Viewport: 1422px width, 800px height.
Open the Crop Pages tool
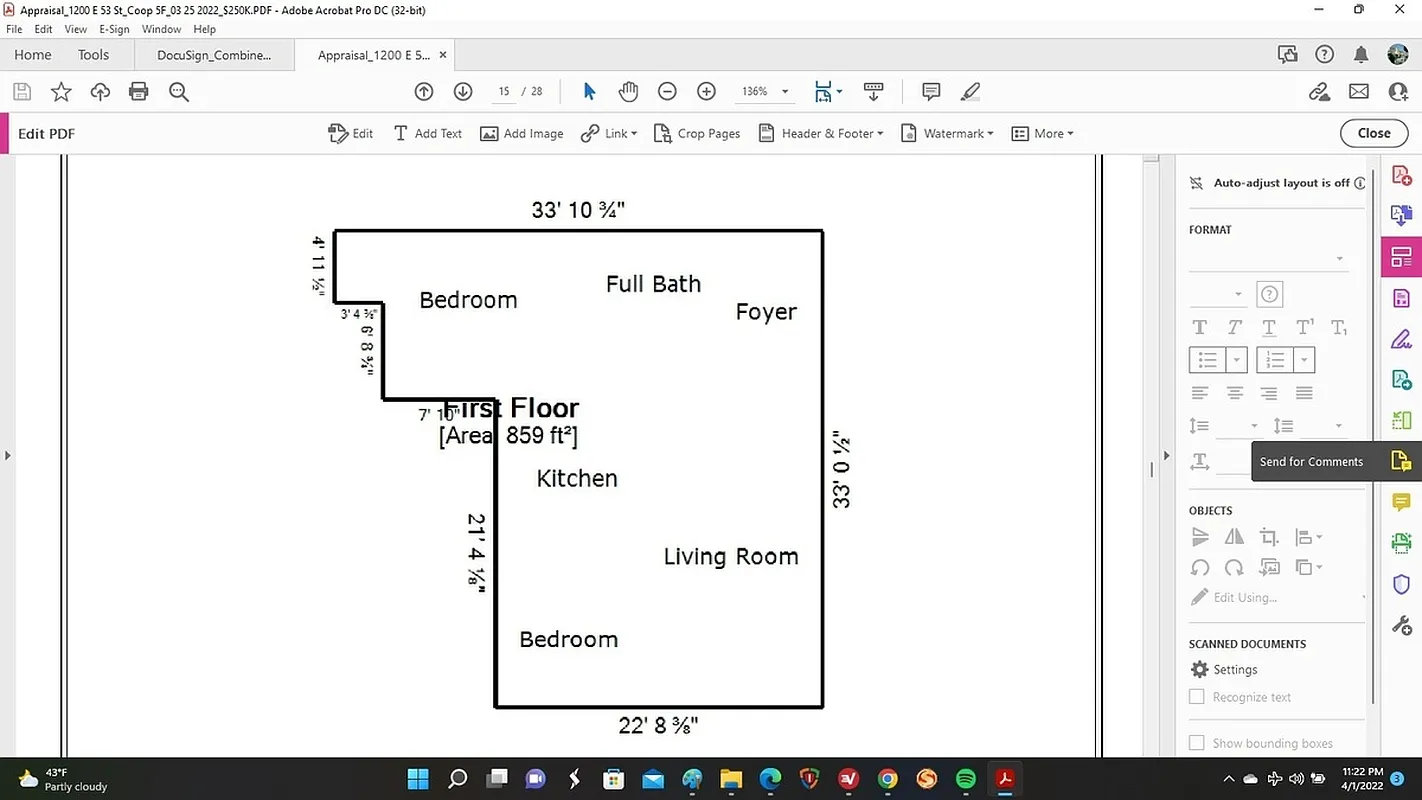tap(696, 132)
